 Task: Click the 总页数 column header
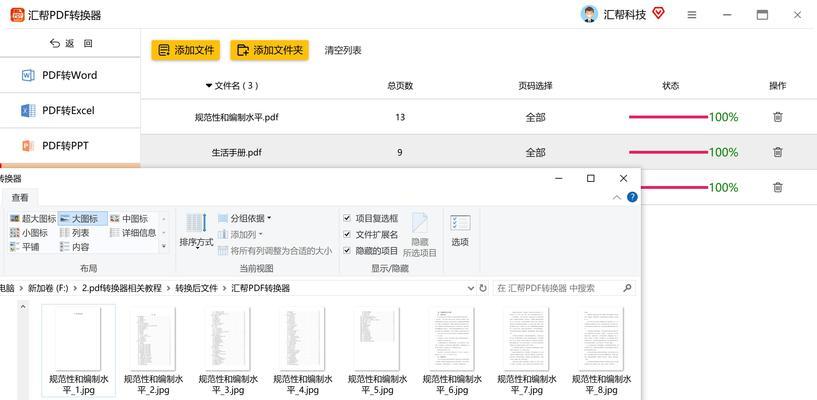(x=400, y=86)
